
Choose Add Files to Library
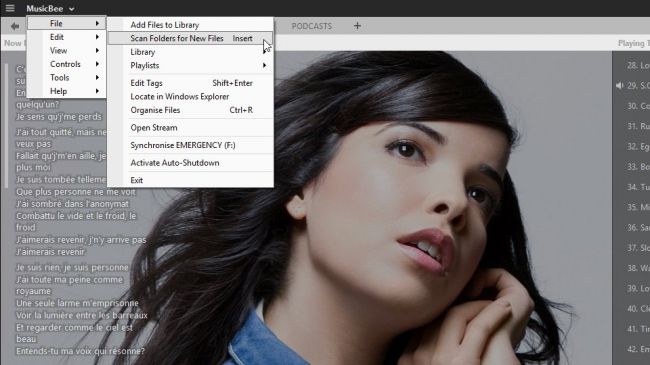pyautogui.click(x=190, y=25)
